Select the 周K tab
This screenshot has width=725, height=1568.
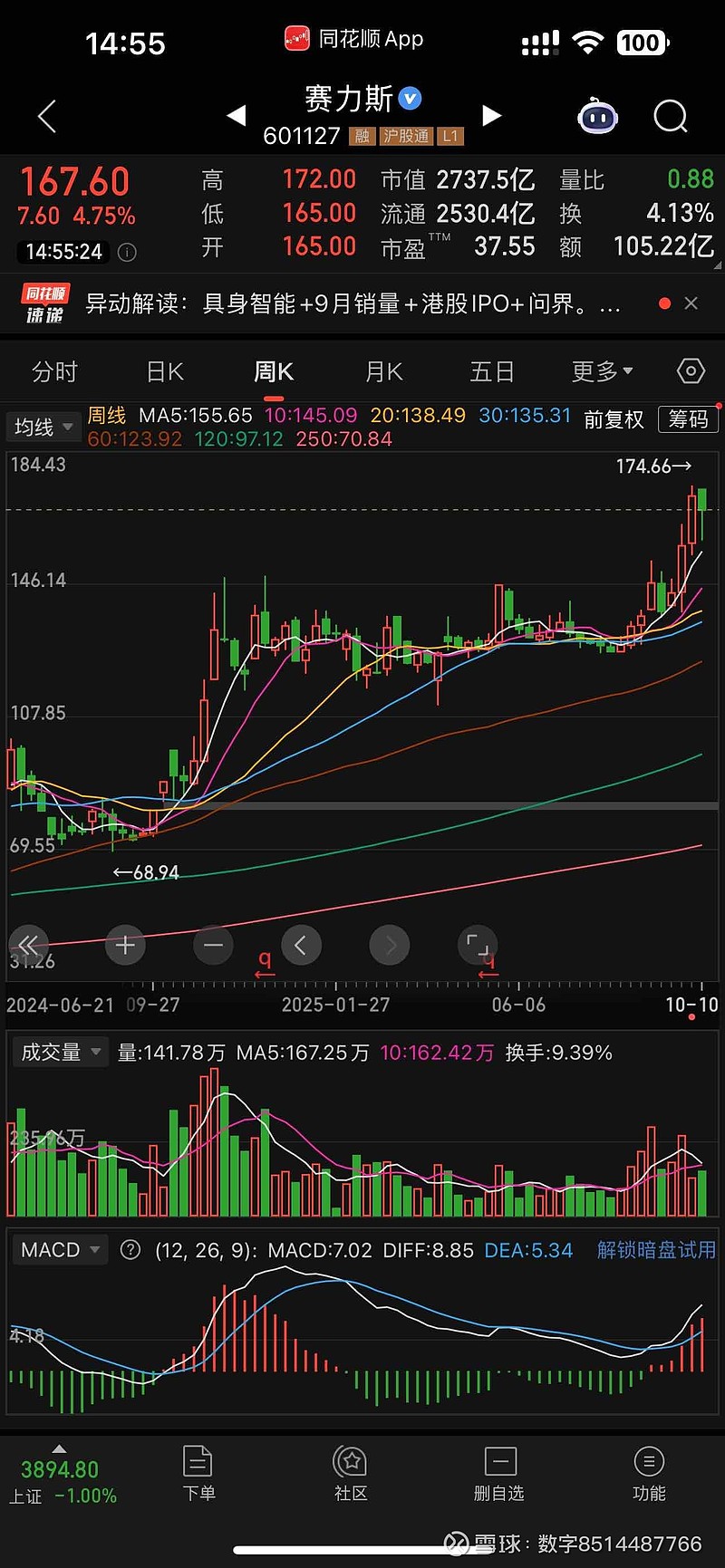(x=274, y=371)
